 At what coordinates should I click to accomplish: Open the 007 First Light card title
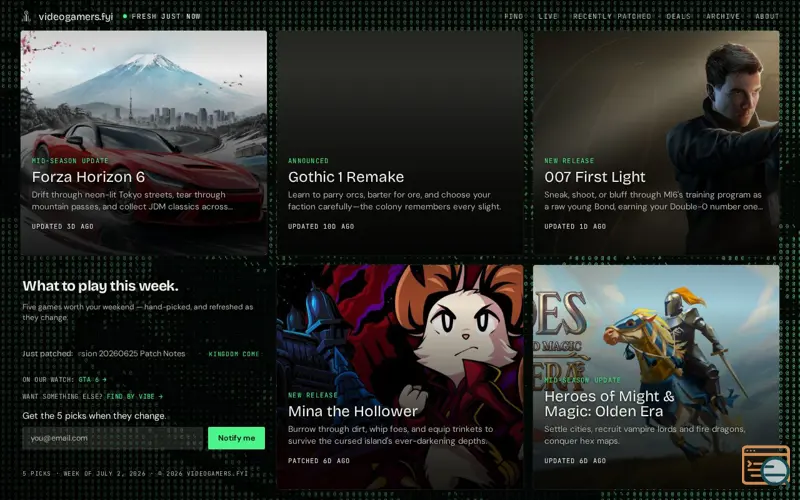594,177
